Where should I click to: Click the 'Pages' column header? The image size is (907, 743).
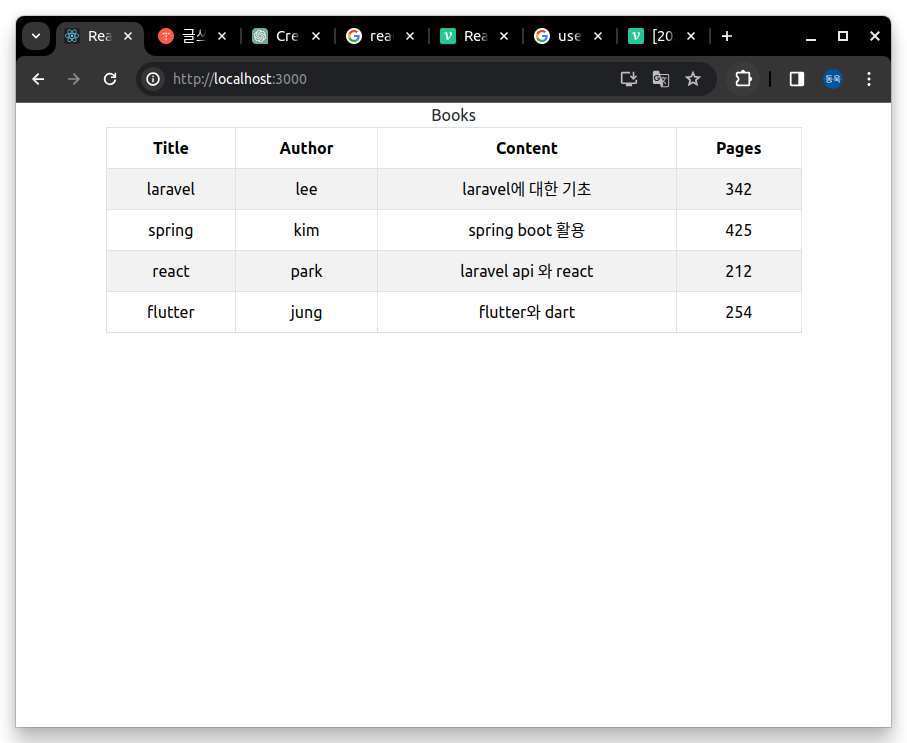point(739,148)
